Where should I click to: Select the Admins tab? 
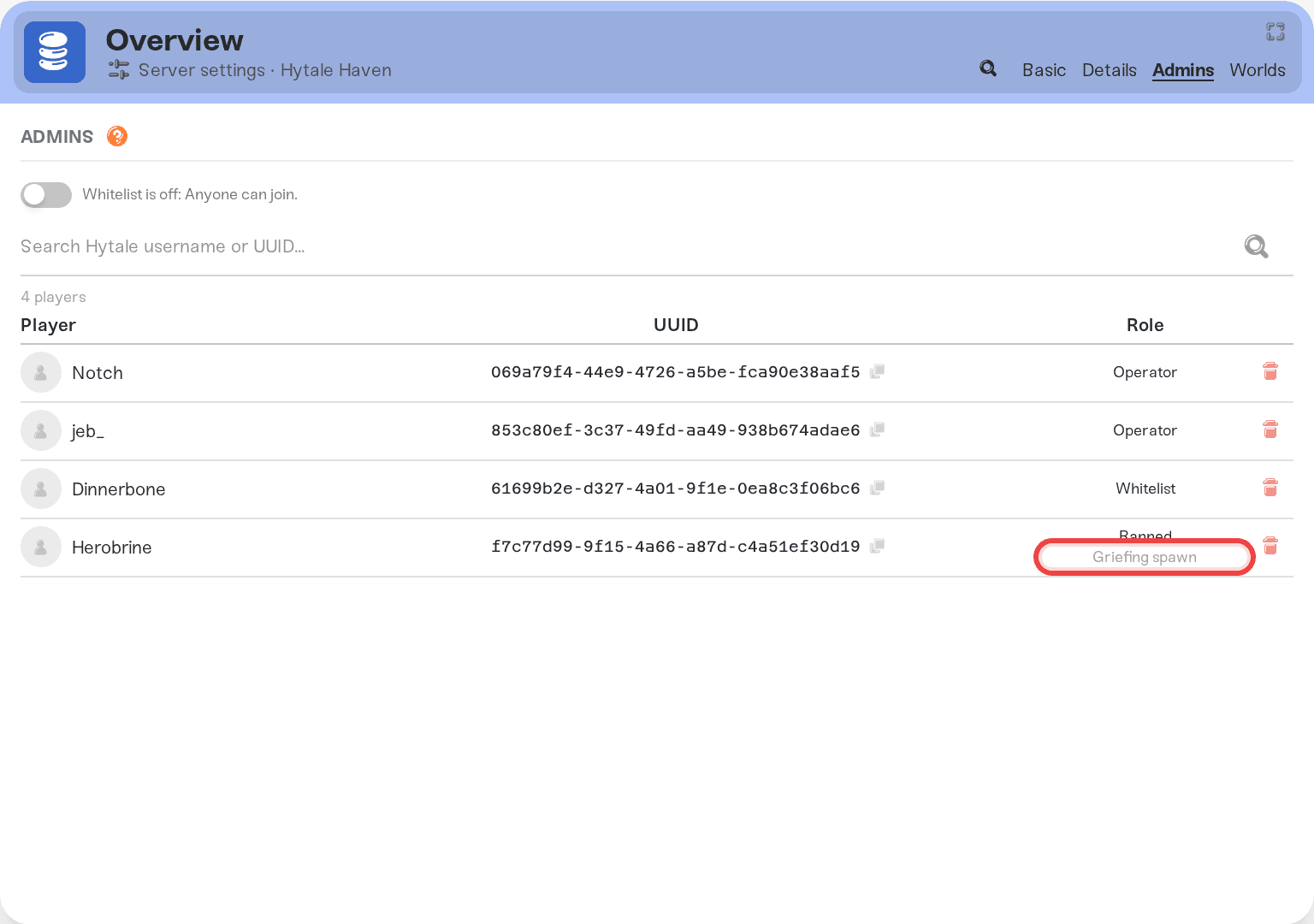tap(1183, 70)
